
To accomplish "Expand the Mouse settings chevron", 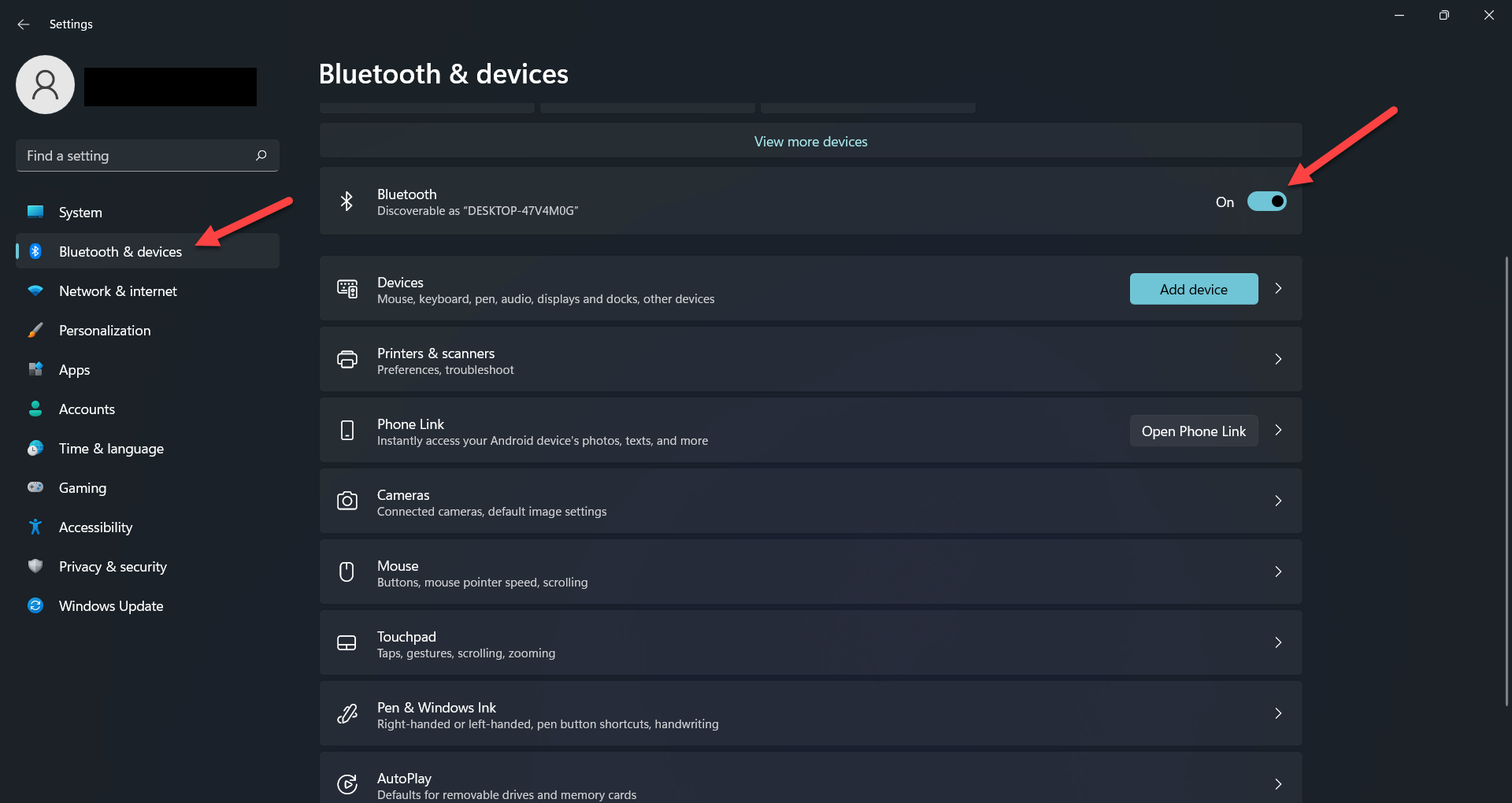I will (1278, 572).
